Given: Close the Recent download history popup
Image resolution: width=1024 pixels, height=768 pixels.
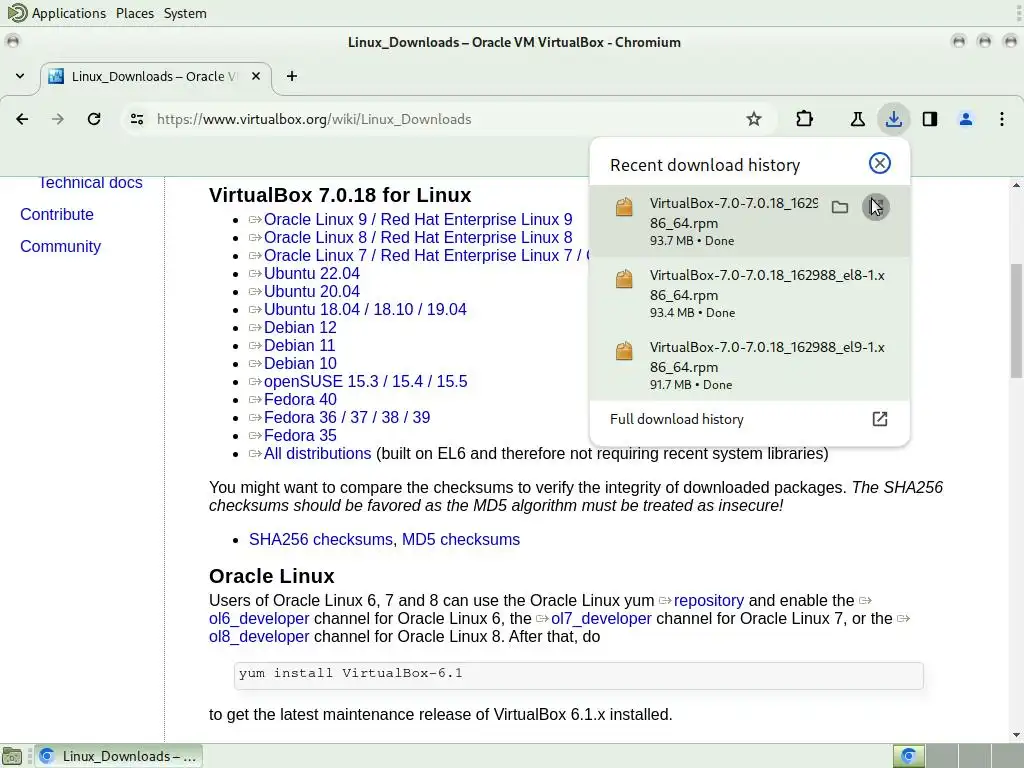Looking at the screenshot, I should (x=880, y=163).
